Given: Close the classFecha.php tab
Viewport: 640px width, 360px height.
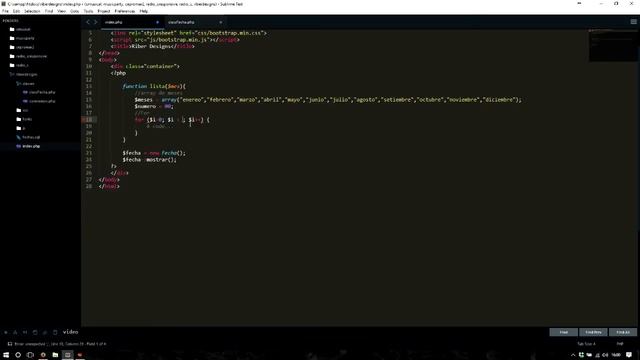Looking at the screenshot, I should point(221,22).
